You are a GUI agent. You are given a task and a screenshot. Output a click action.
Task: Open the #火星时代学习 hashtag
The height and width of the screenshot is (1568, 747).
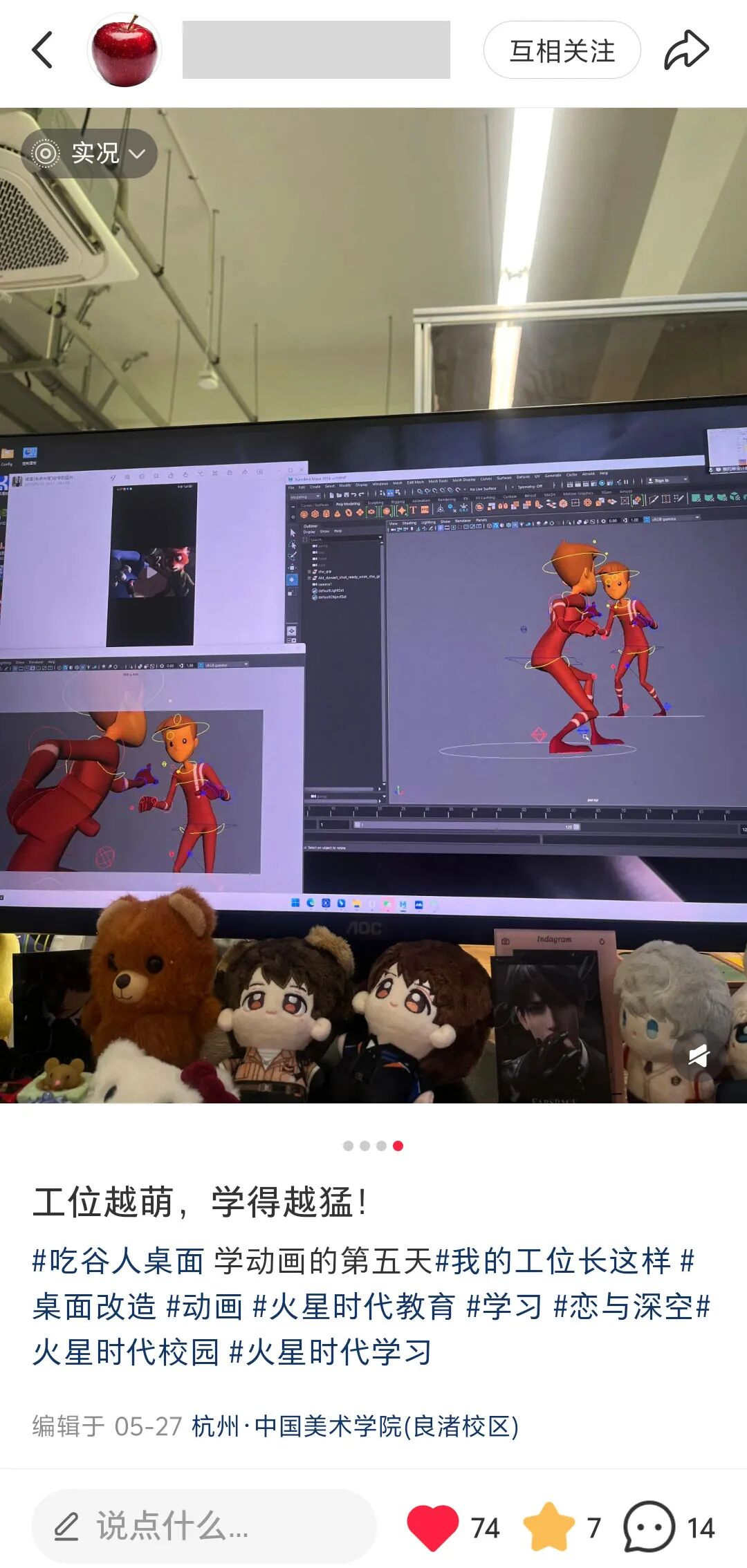click(x=330, y=1352)
